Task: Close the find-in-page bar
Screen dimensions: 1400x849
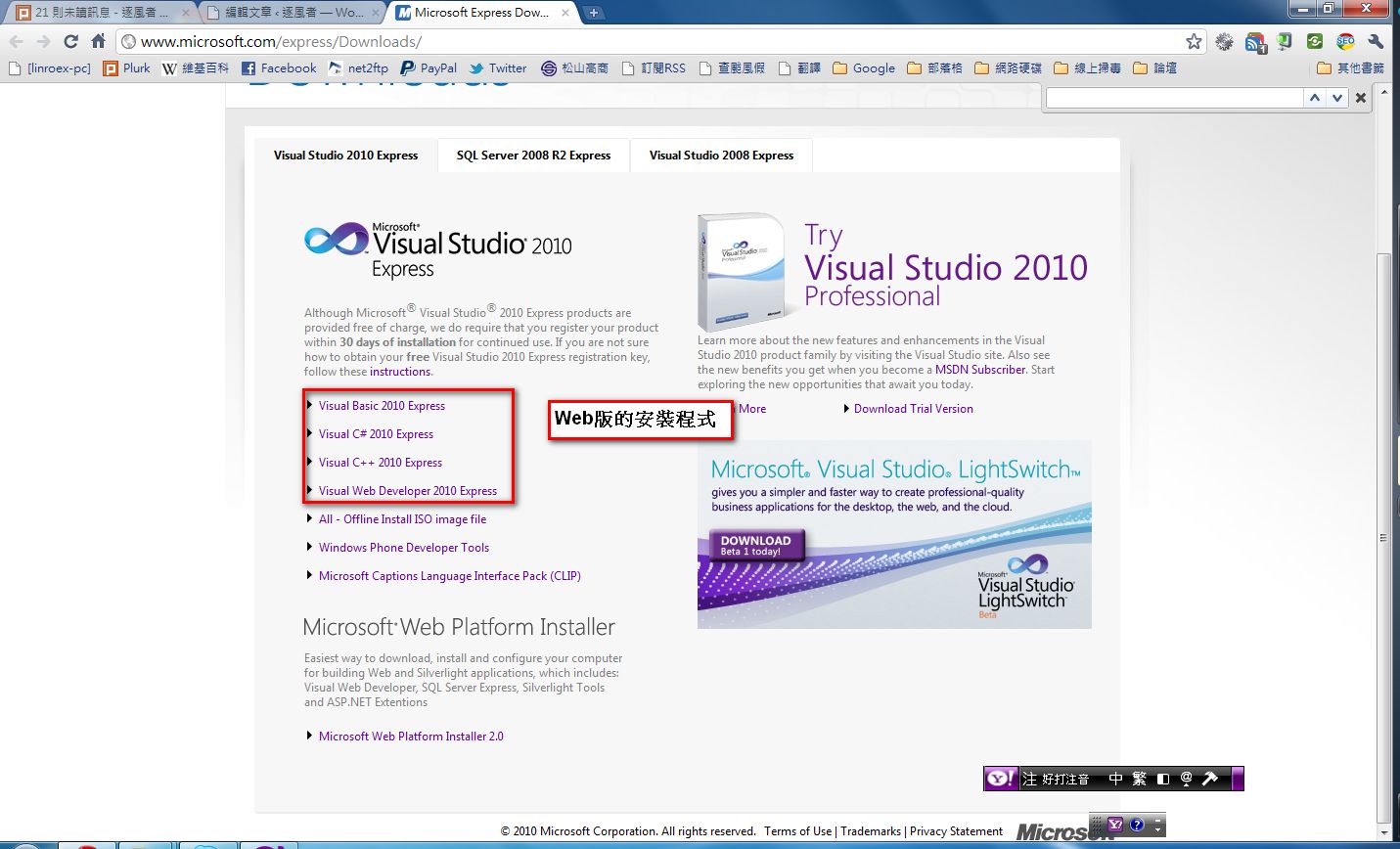Action: coord(1360,98)
